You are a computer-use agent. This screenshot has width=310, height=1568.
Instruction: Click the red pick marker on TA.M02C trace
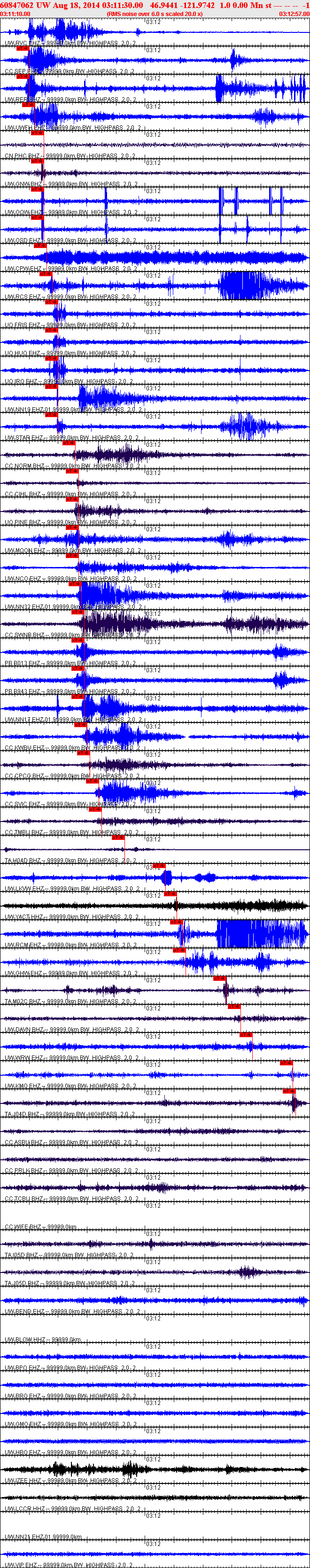220,978
